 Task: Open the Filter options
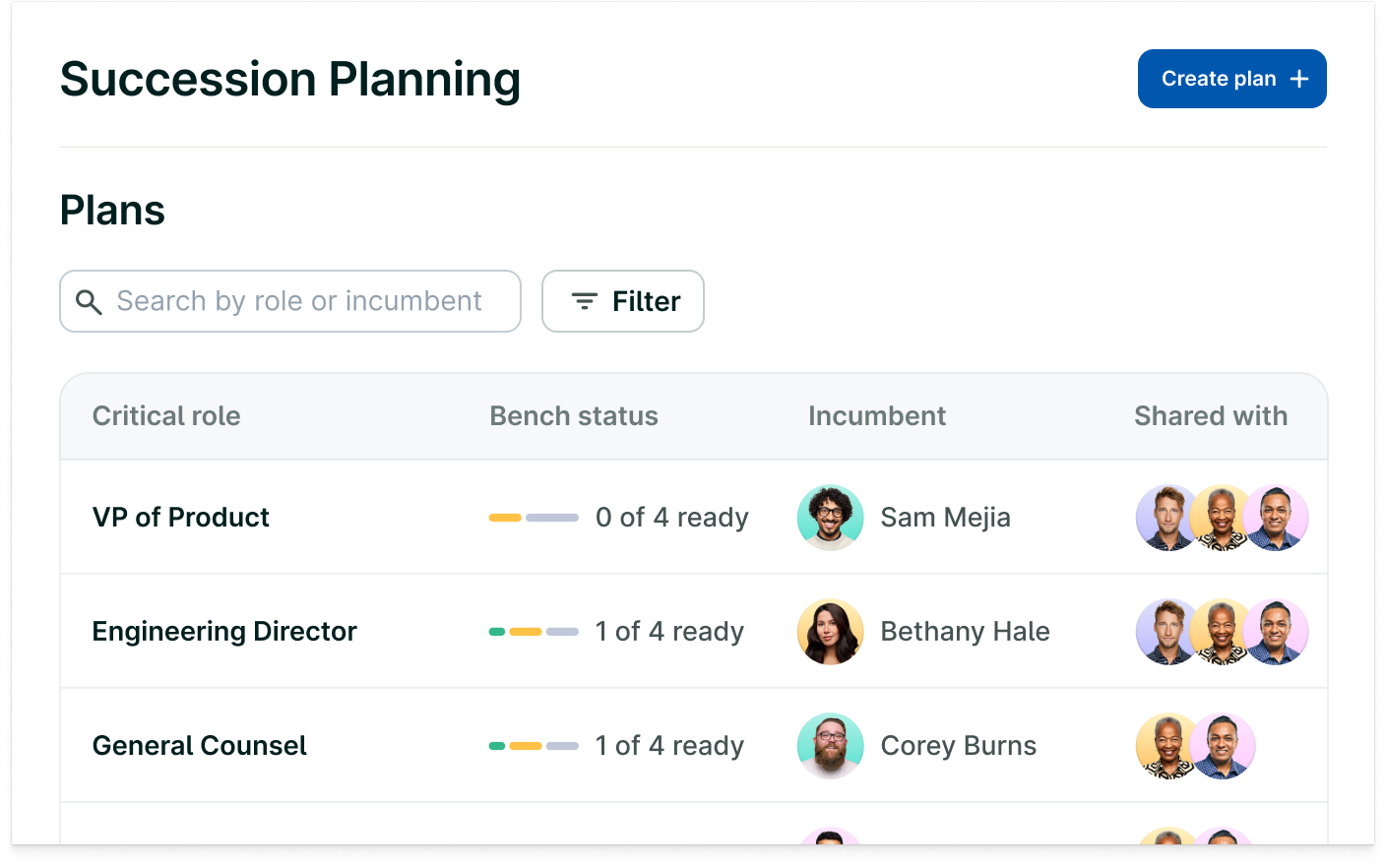(x=623, y=301)
